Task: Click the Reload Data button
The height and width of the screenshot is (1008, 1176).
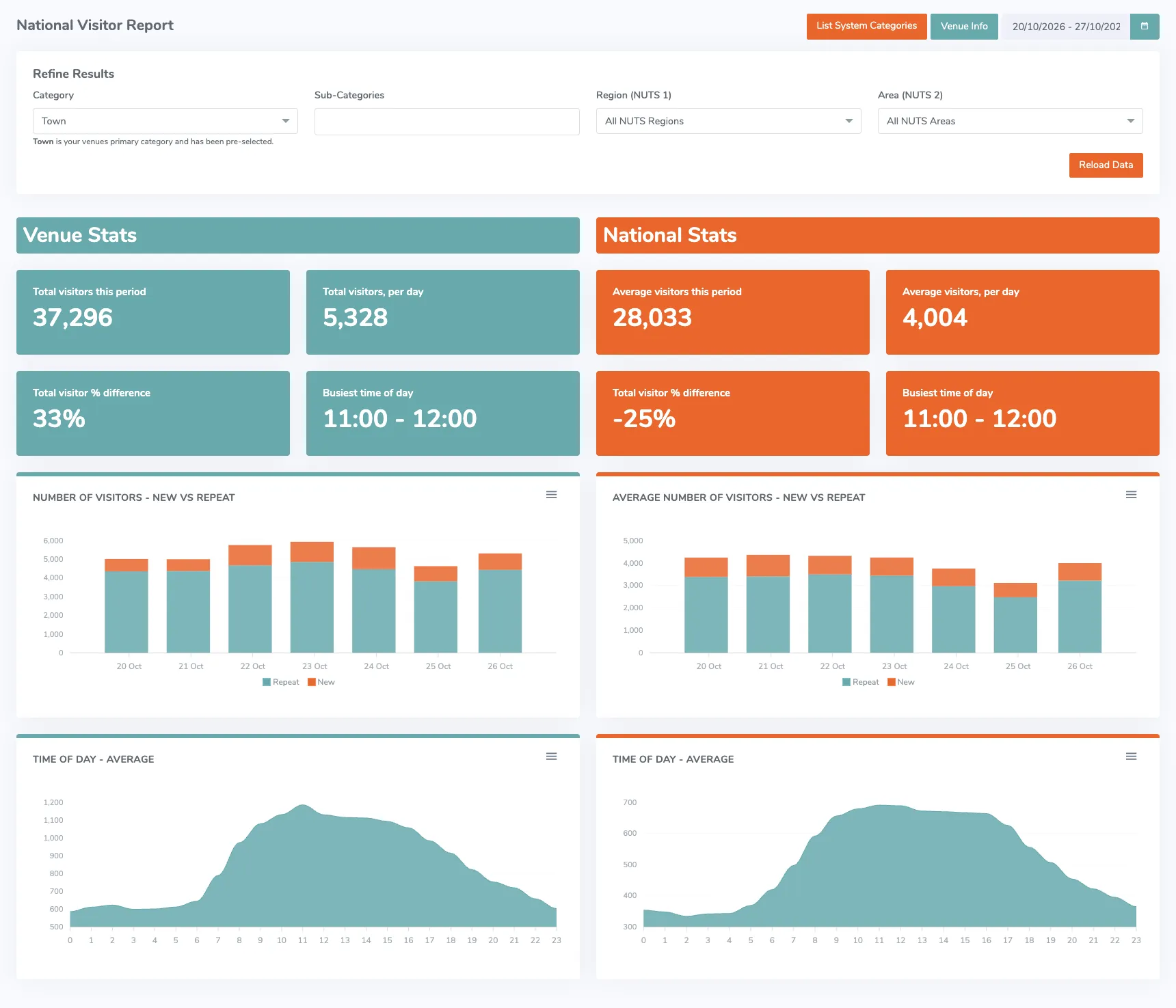Action: 1106,165
